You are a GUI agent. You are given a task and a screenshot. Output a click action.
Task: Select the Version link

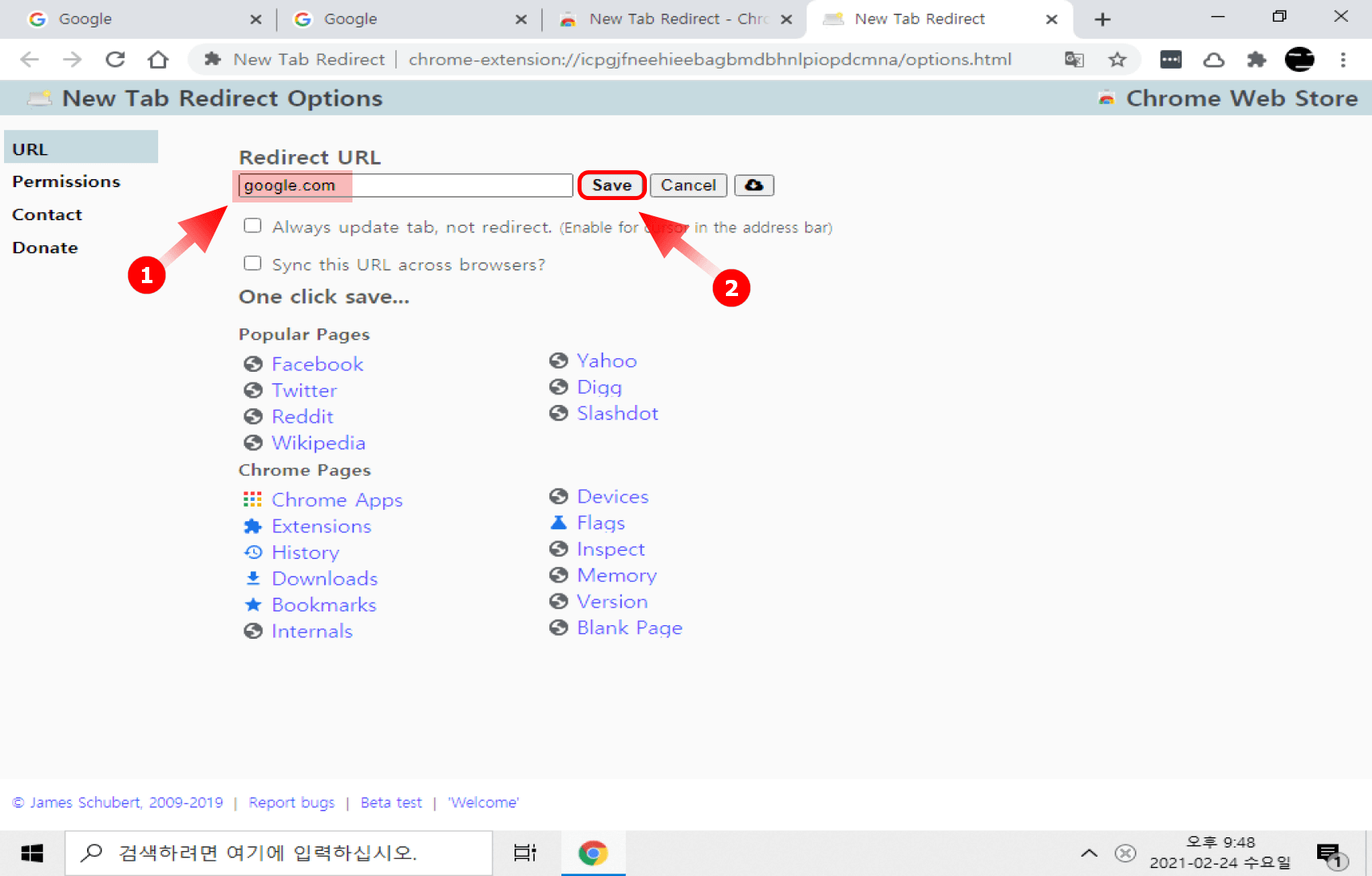coord(612,602)
